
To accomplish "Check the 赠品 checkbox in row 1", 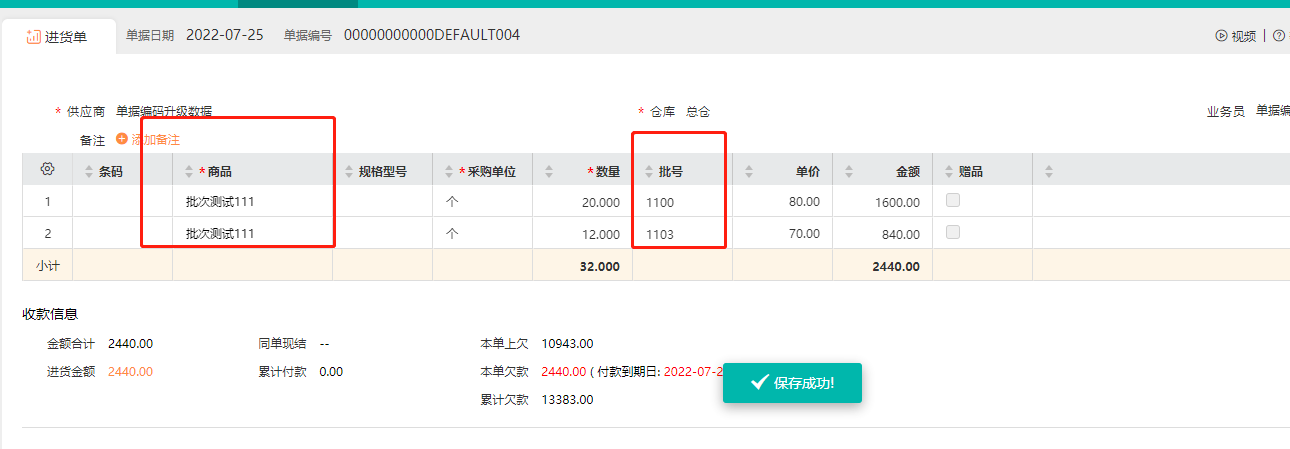I will point(953,201).
